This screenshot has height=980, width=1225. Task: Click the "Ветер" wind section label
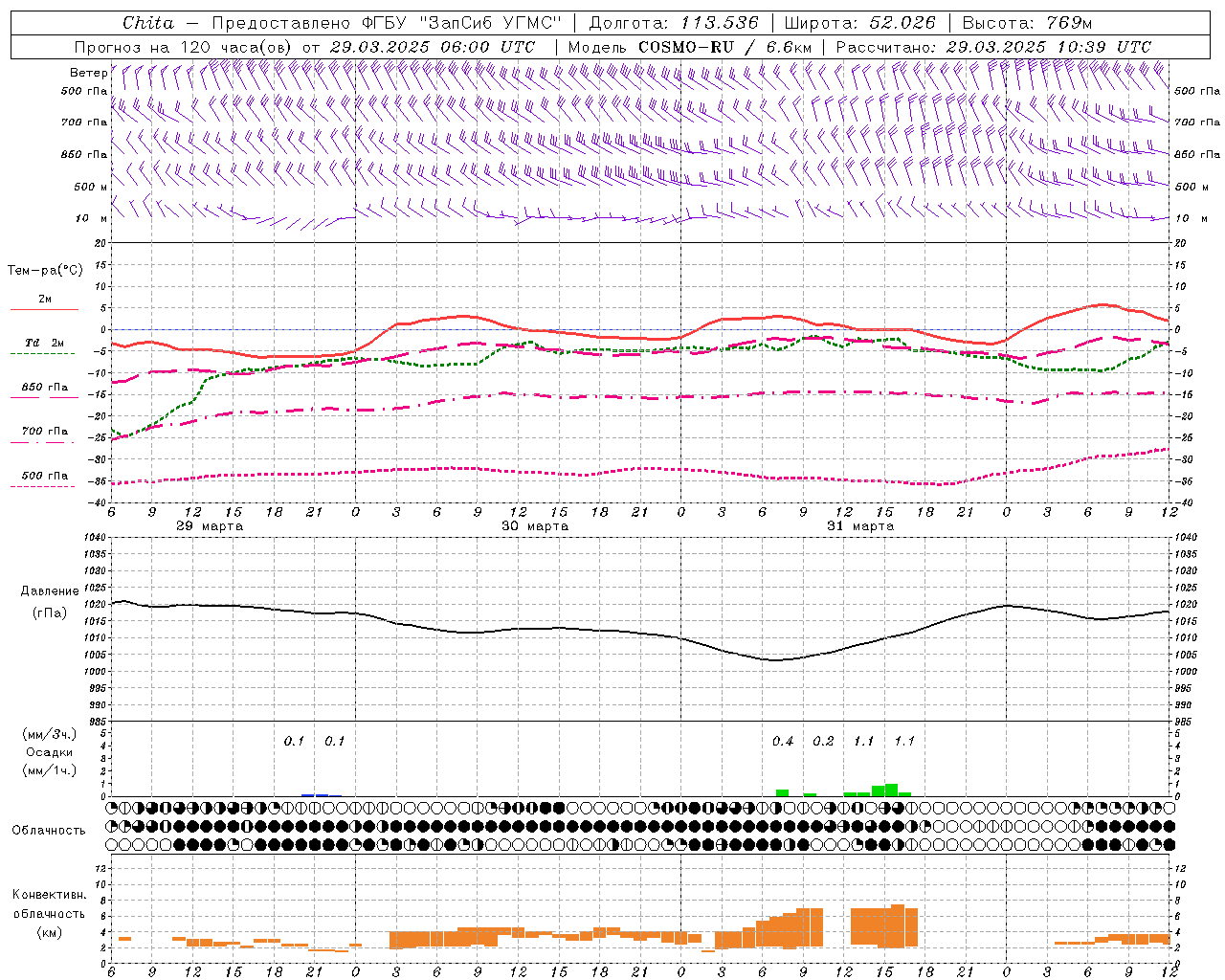(x=88, y=73)
